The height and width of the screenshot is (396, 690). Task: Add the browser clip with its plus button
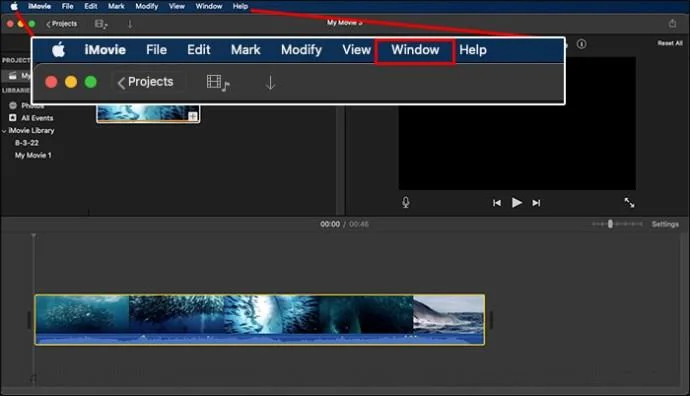point(193,116)
